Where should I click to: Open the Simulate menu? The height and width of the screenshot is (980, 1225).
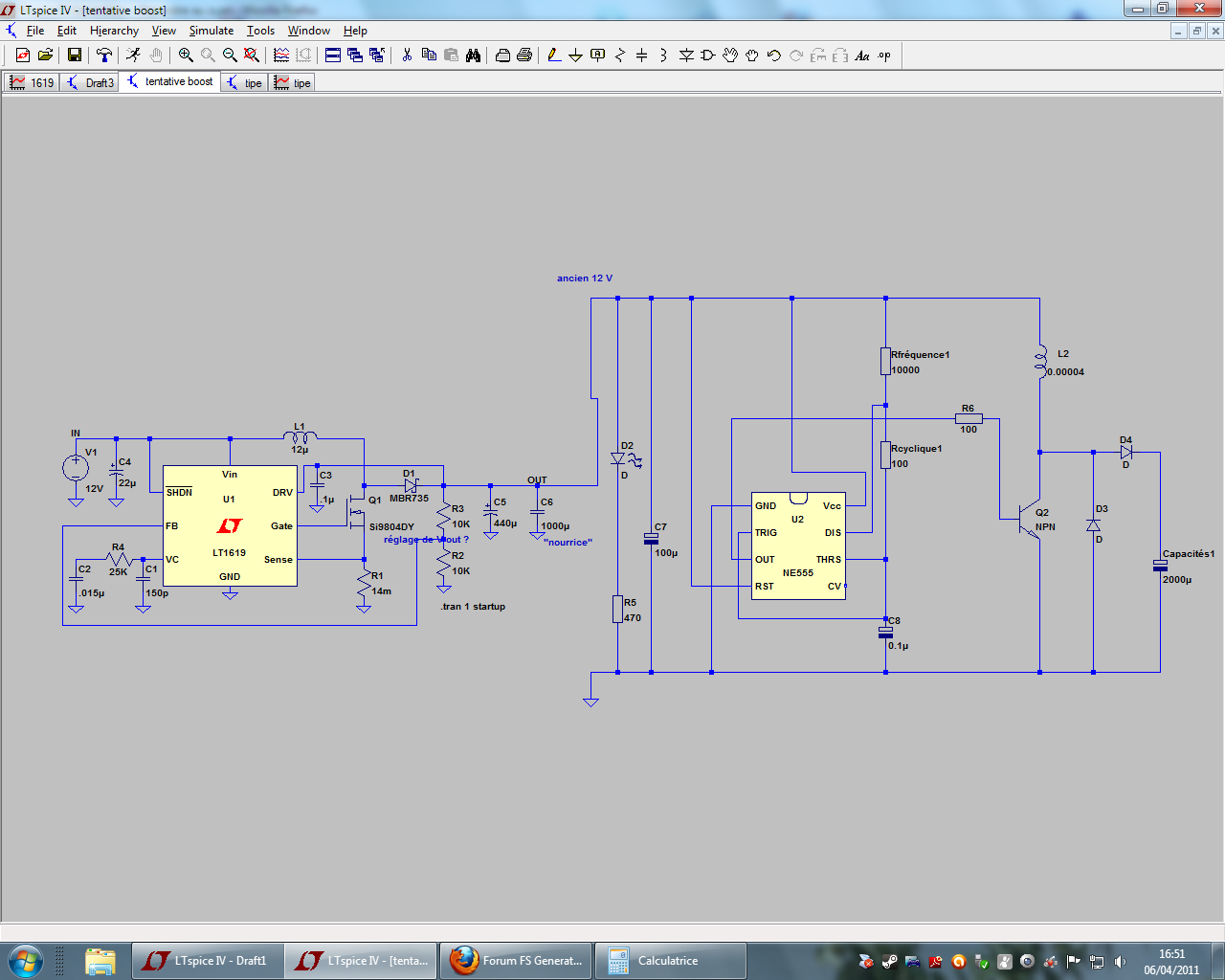211,31
